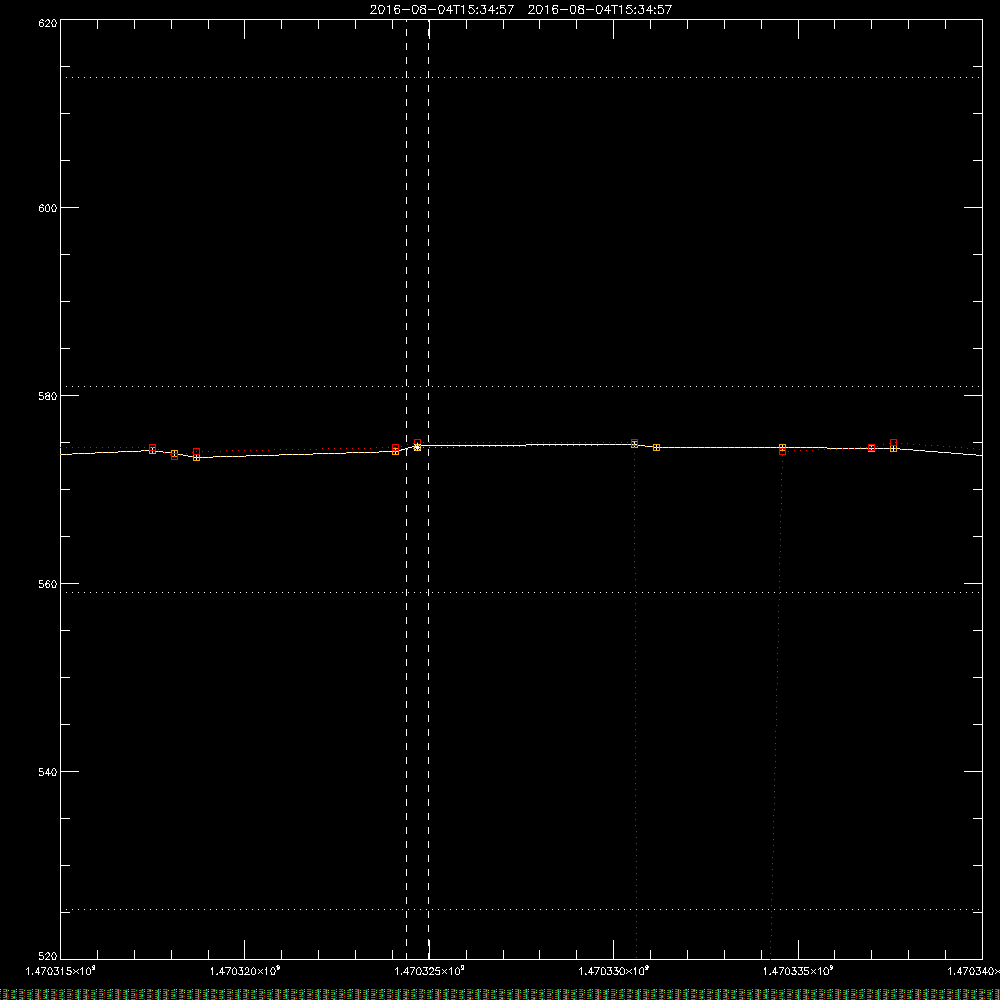Image resolution: width=1000 pixels, height=1000 pixels.
Task: Select the 600 y-axis label
Action: pyautogui.click(x=48, y=208)
